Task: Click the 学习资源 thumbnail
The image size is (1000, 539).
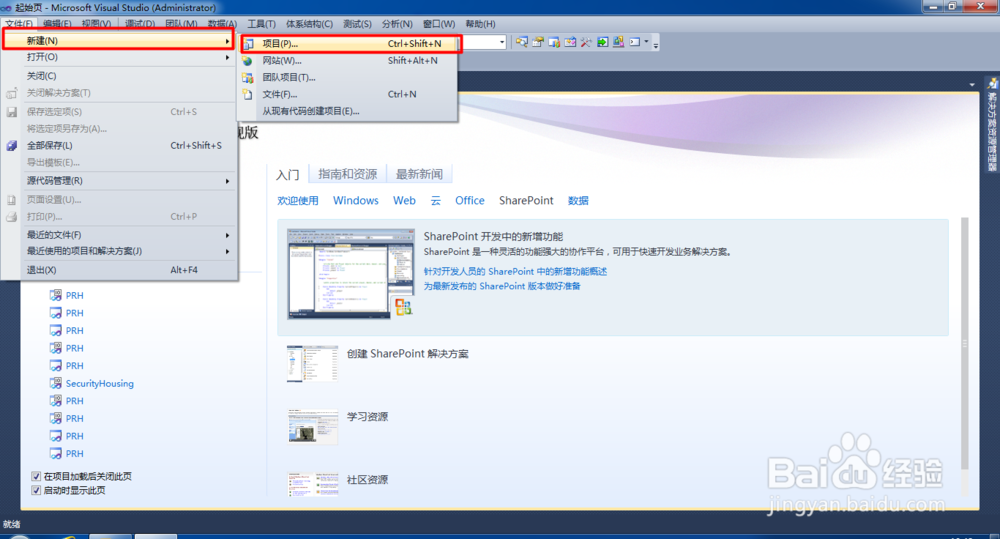Action: tap(312, 427)
